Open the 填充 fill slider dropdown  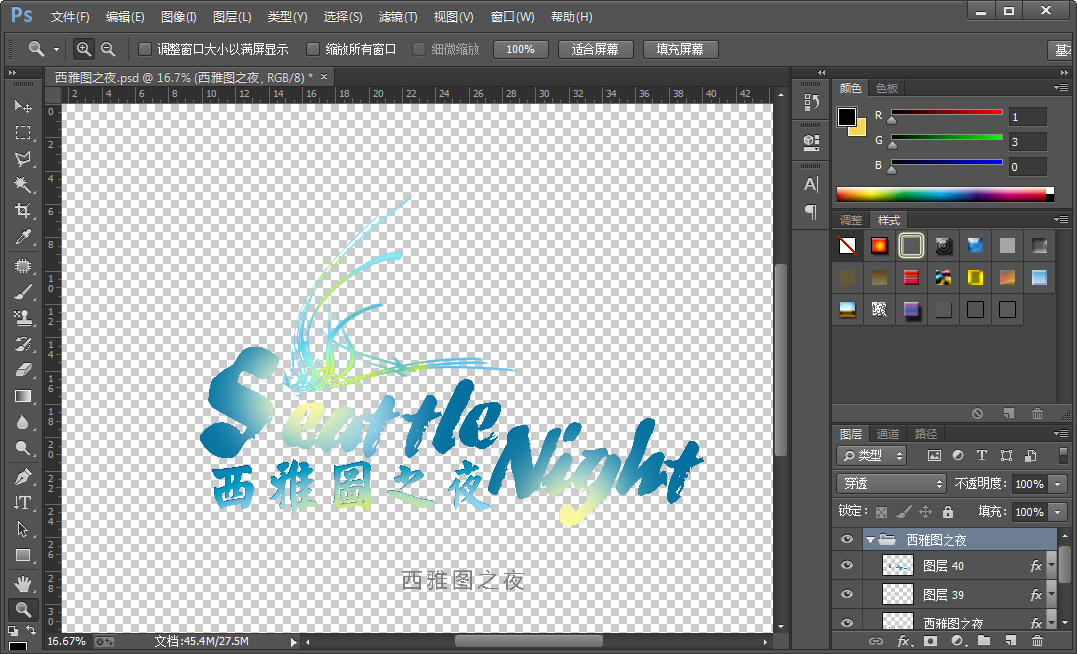[1058, 512]
